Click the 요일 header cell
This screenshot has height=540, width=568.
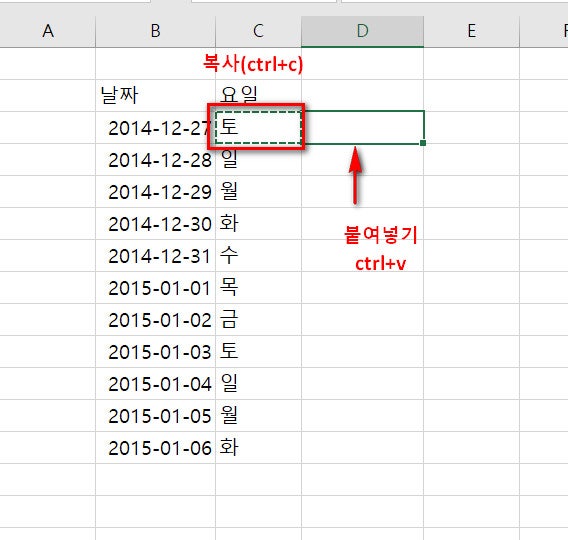[x=258, y=96]
